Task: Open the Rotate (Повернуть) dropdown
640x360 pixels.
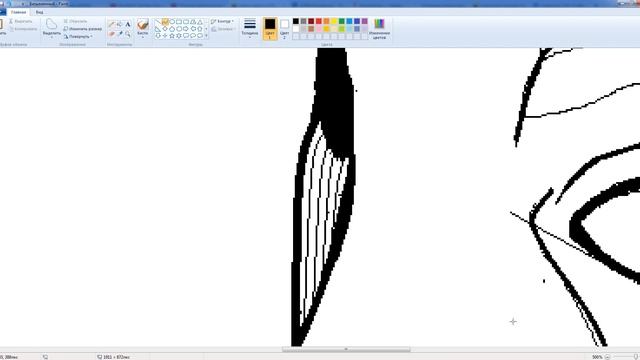Action: coord(78,36)
